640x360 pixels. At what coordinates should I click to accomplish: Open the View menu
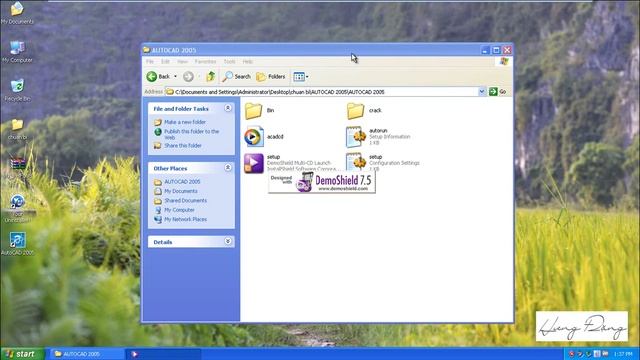[182, 62]
